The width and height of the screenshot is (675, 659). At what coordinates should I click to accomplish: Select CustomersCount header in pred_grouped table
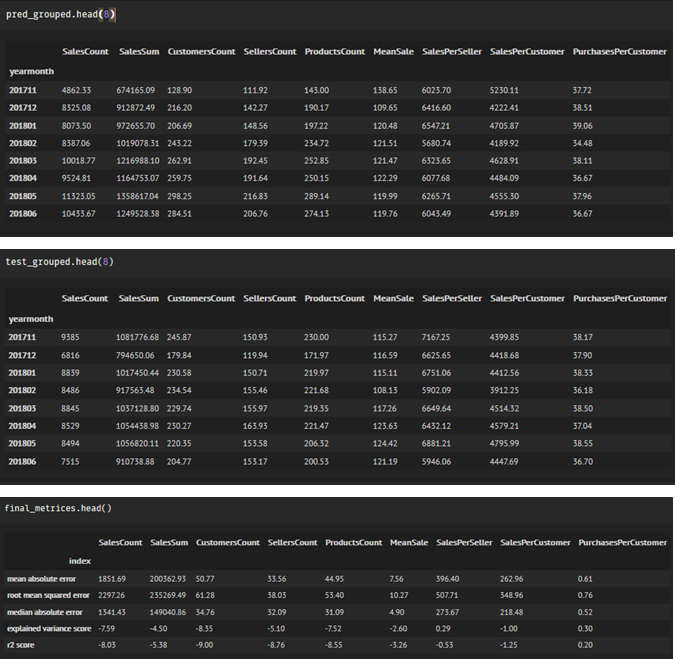point(201,52)
